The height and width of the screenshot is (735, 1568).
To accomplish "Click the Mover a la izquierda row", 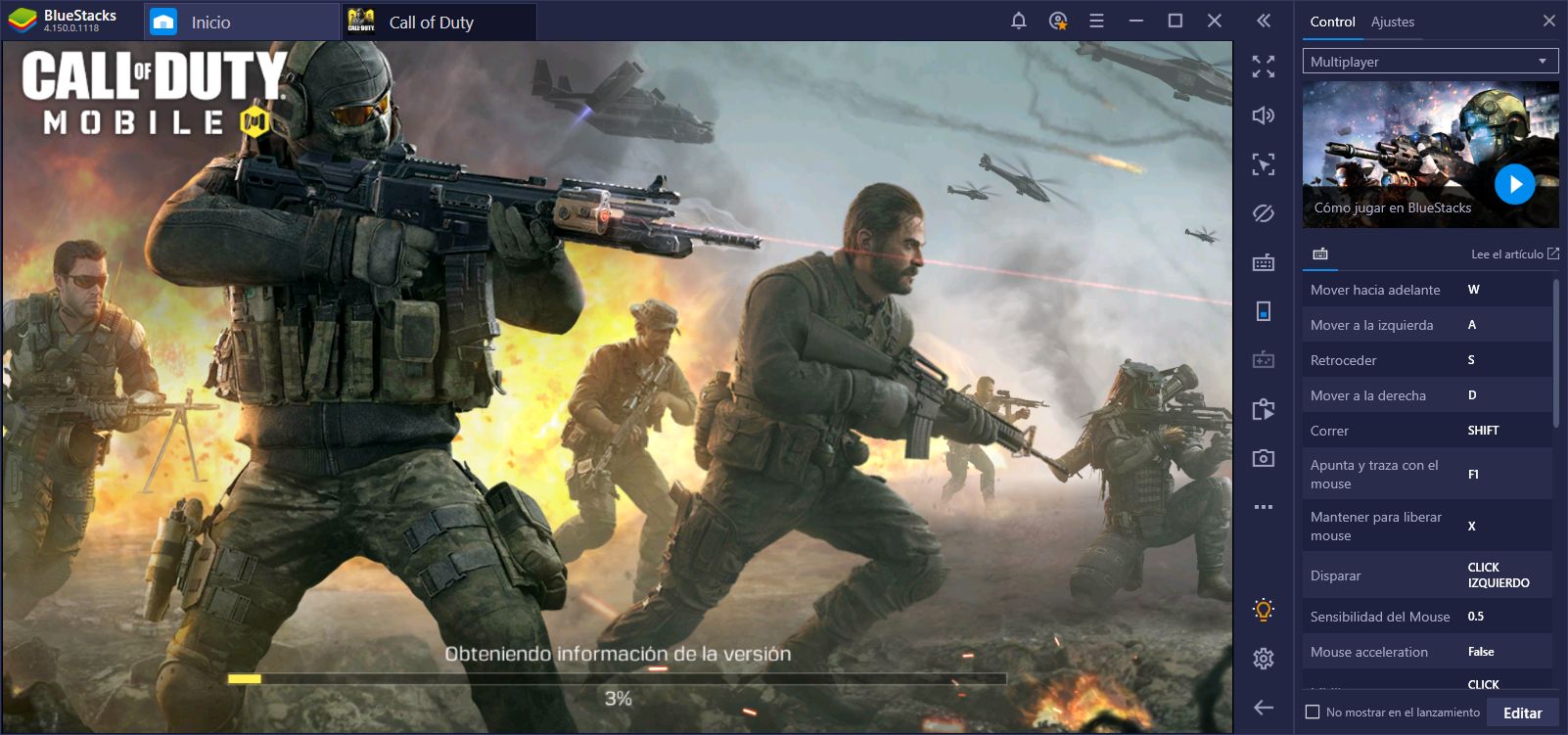I will click(x=1427, y=325).
